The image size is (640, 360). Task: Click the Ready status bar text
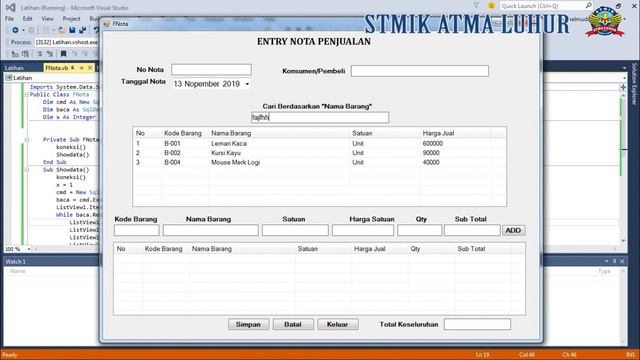click(9, 355)
